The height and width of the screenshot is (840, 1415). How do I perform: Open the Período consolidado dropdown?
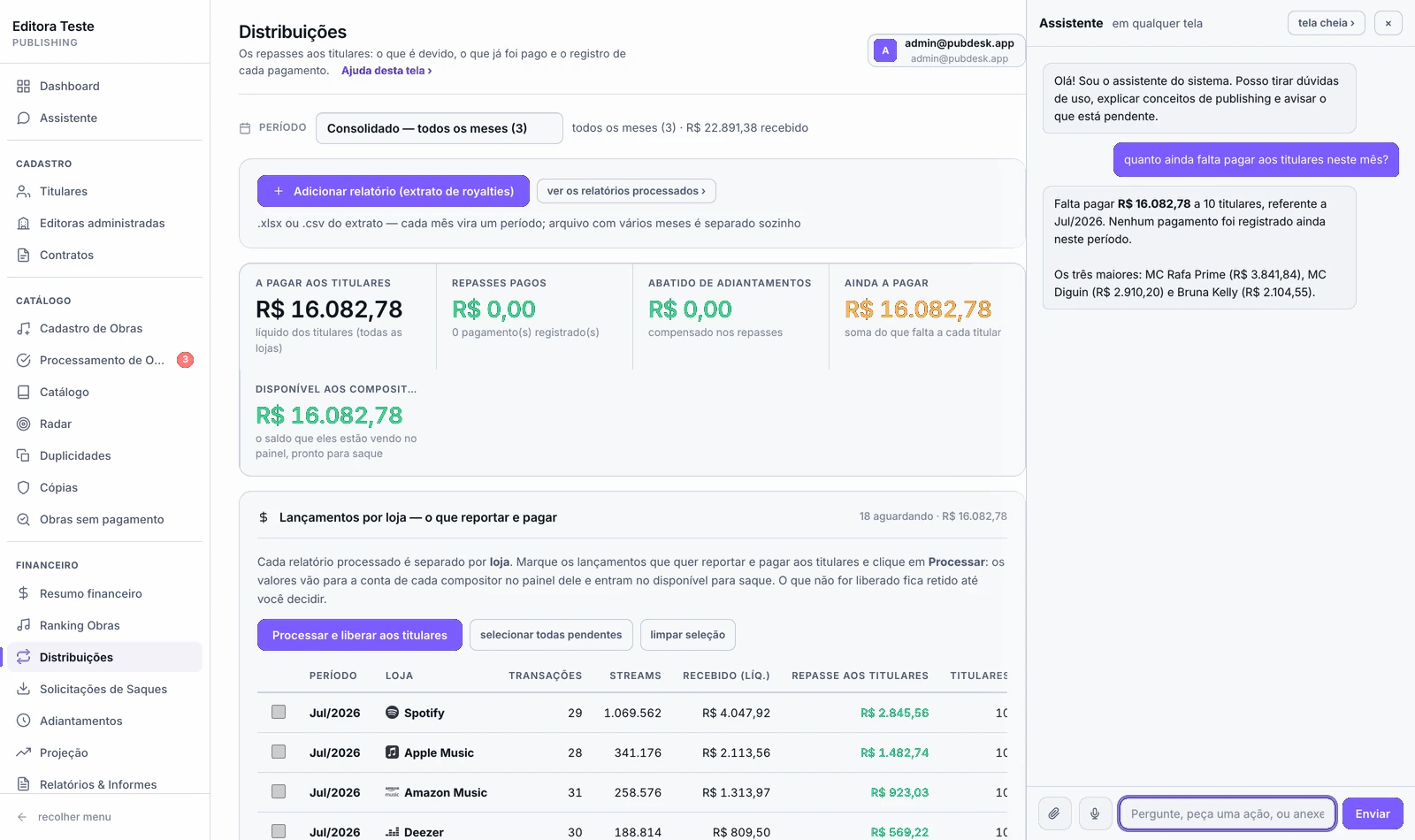(440, 128)
